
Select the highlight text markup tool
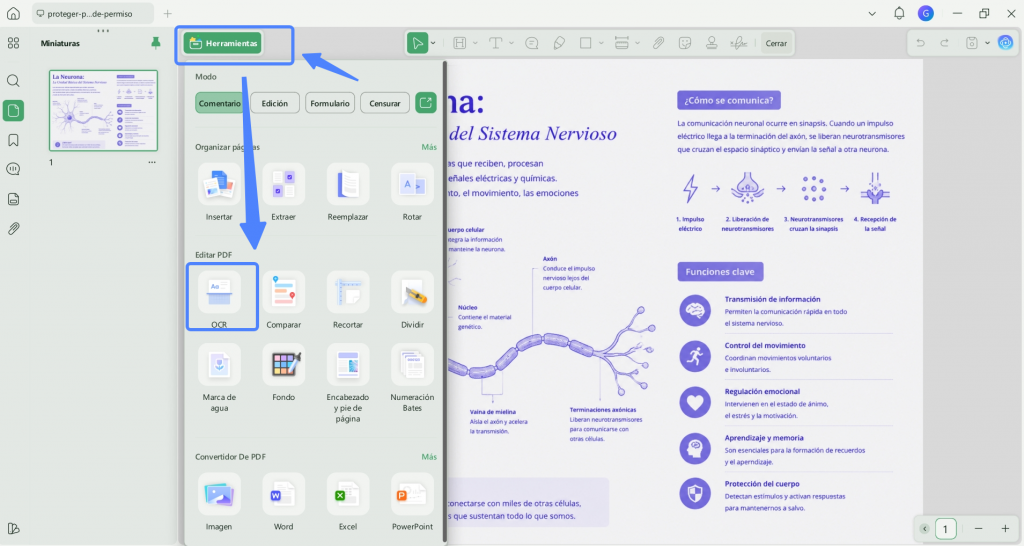tap(460, 43)
